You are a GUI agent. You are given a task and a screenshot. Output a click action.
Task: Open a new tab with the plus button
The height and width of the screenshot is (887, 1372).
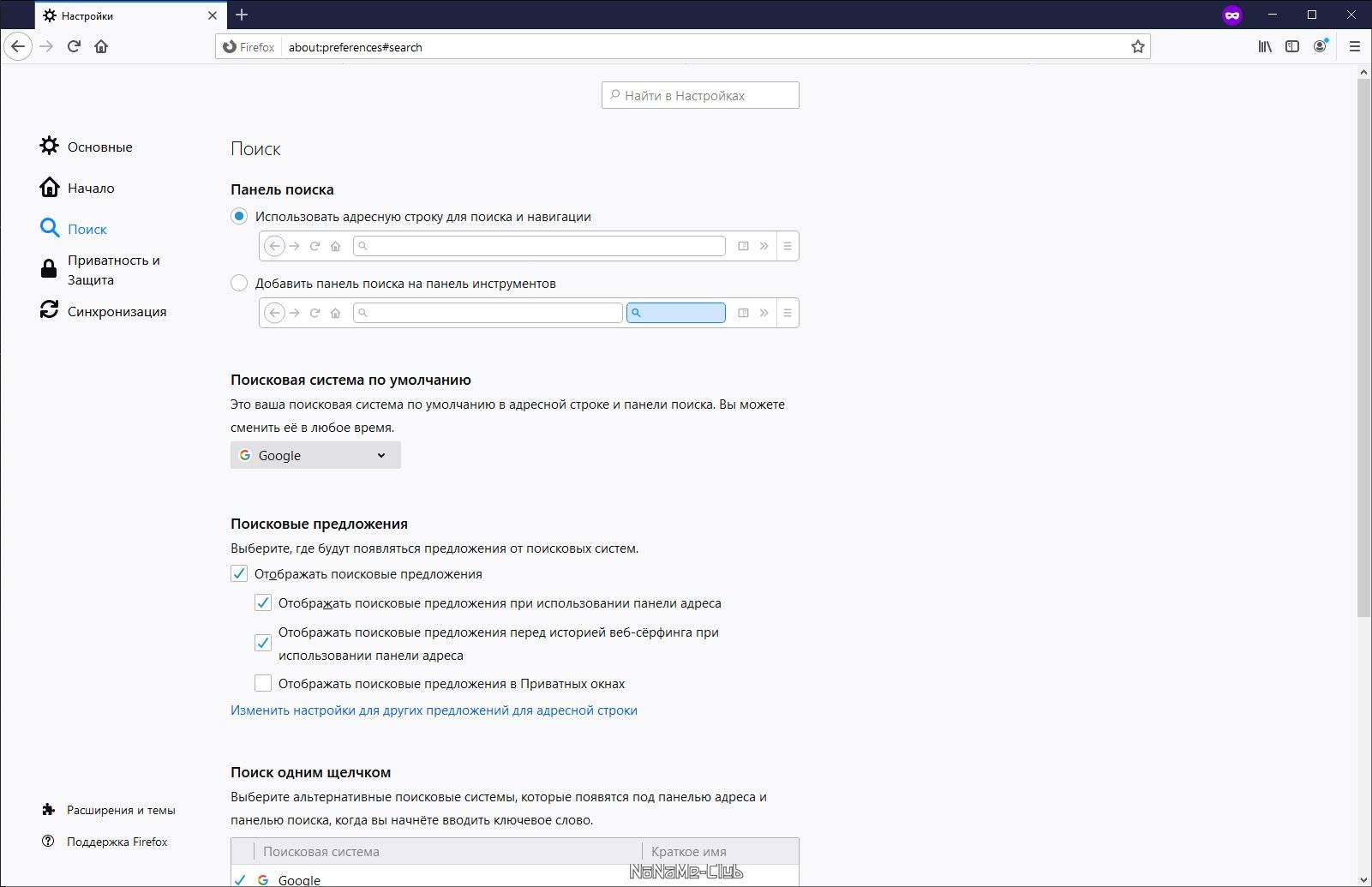(242, 15)
